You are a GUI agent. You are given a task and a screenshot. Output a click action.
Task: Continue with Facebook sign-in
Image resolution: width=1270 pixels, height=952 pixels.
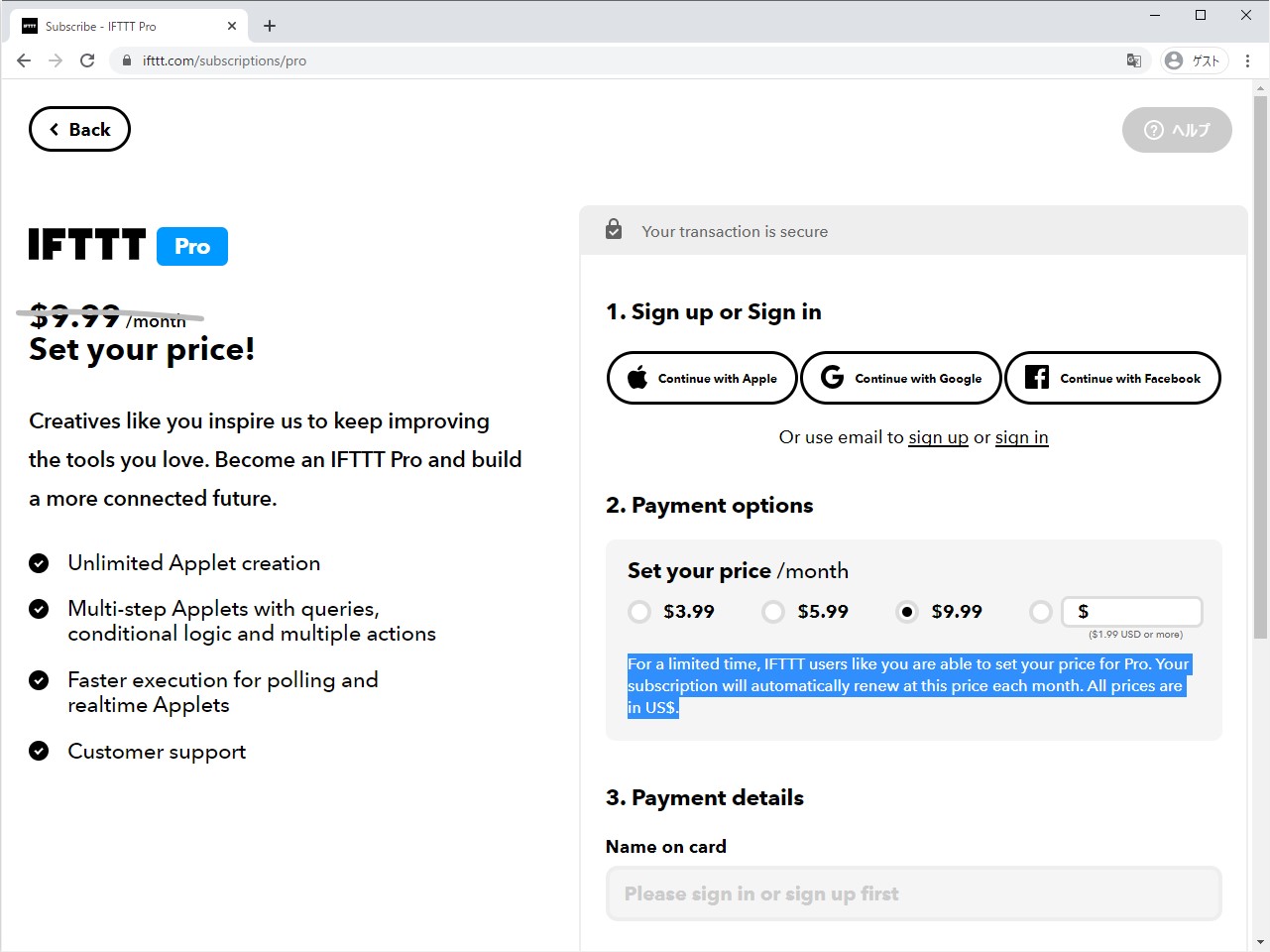point(1112,378)
